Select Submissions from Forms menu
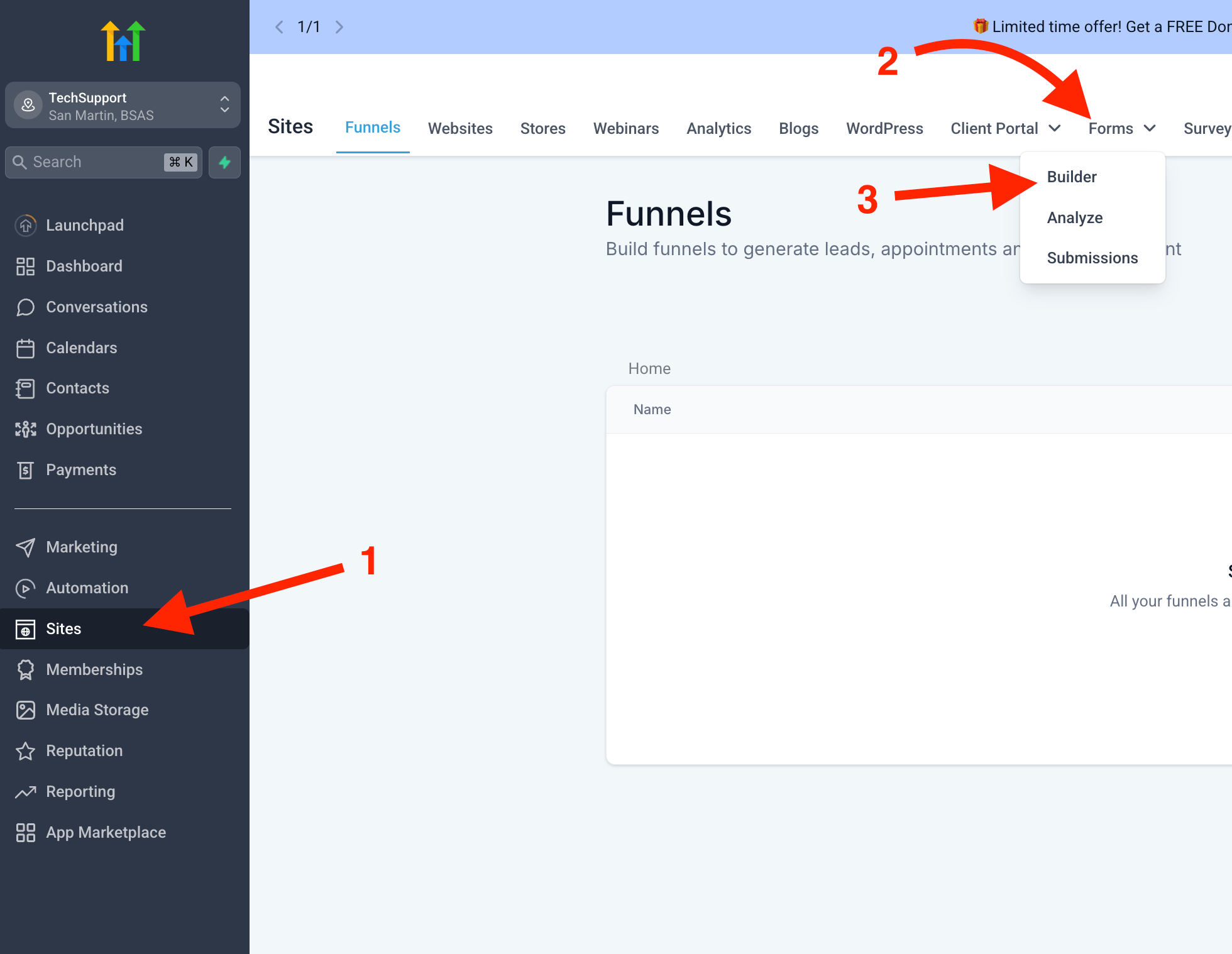This screenshot has width=1232, height=954. 1093,258
